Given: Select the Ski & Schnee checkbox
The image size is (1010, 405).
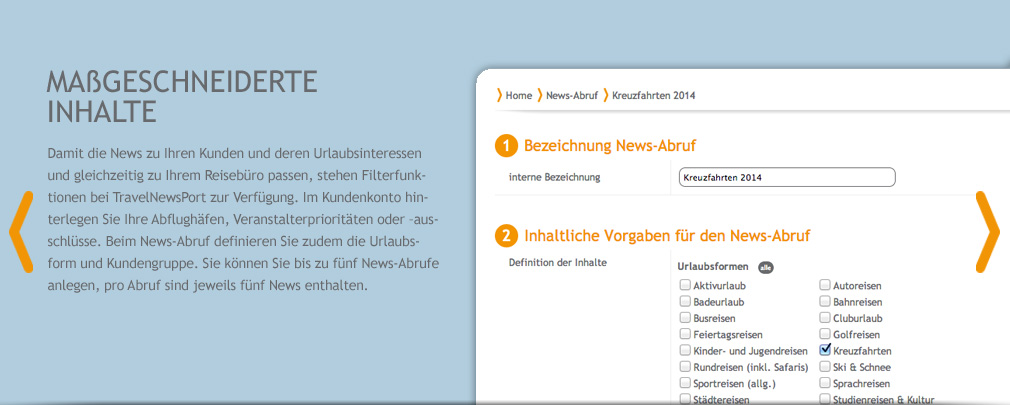Looking at the screenshot, I should tap(825, 367).
